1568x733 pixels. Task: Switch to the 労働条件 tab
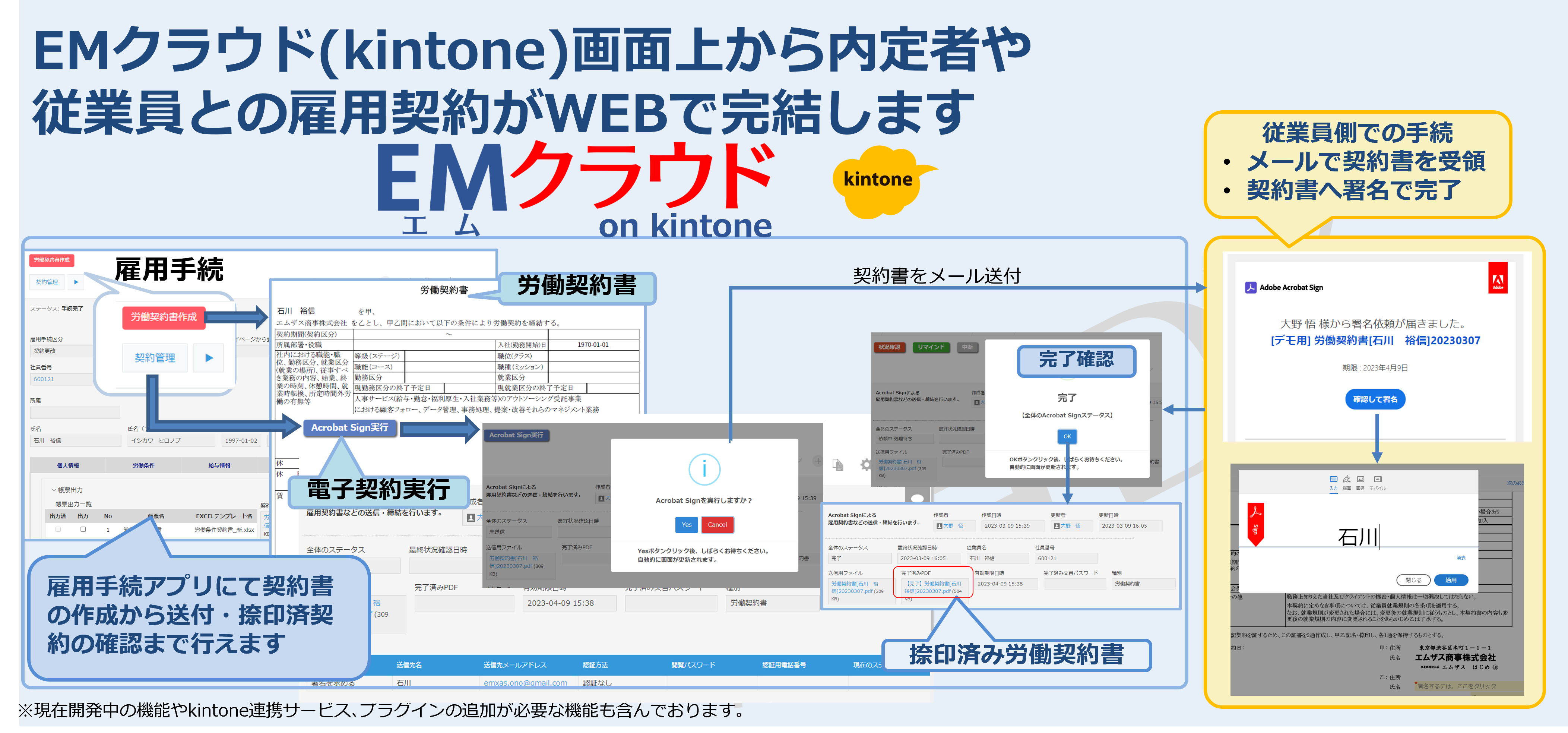click(x=144, y=466)
